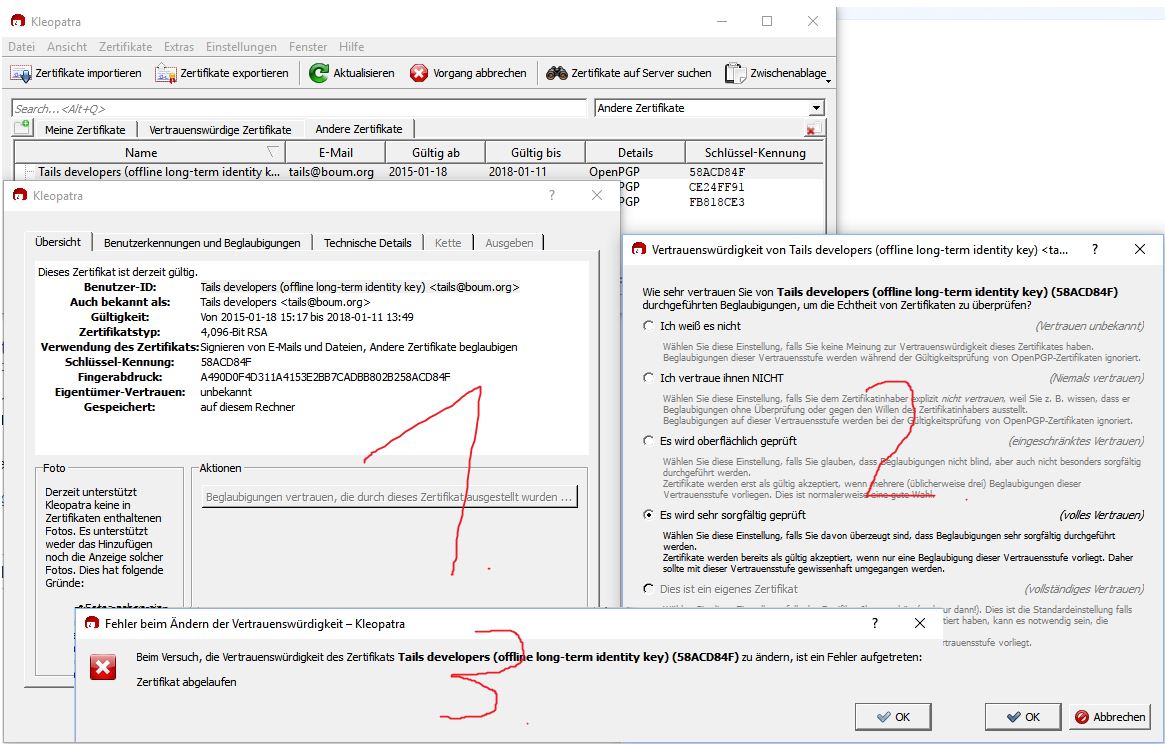
Task: Open the Kette tab
Action: coord(448,243)
